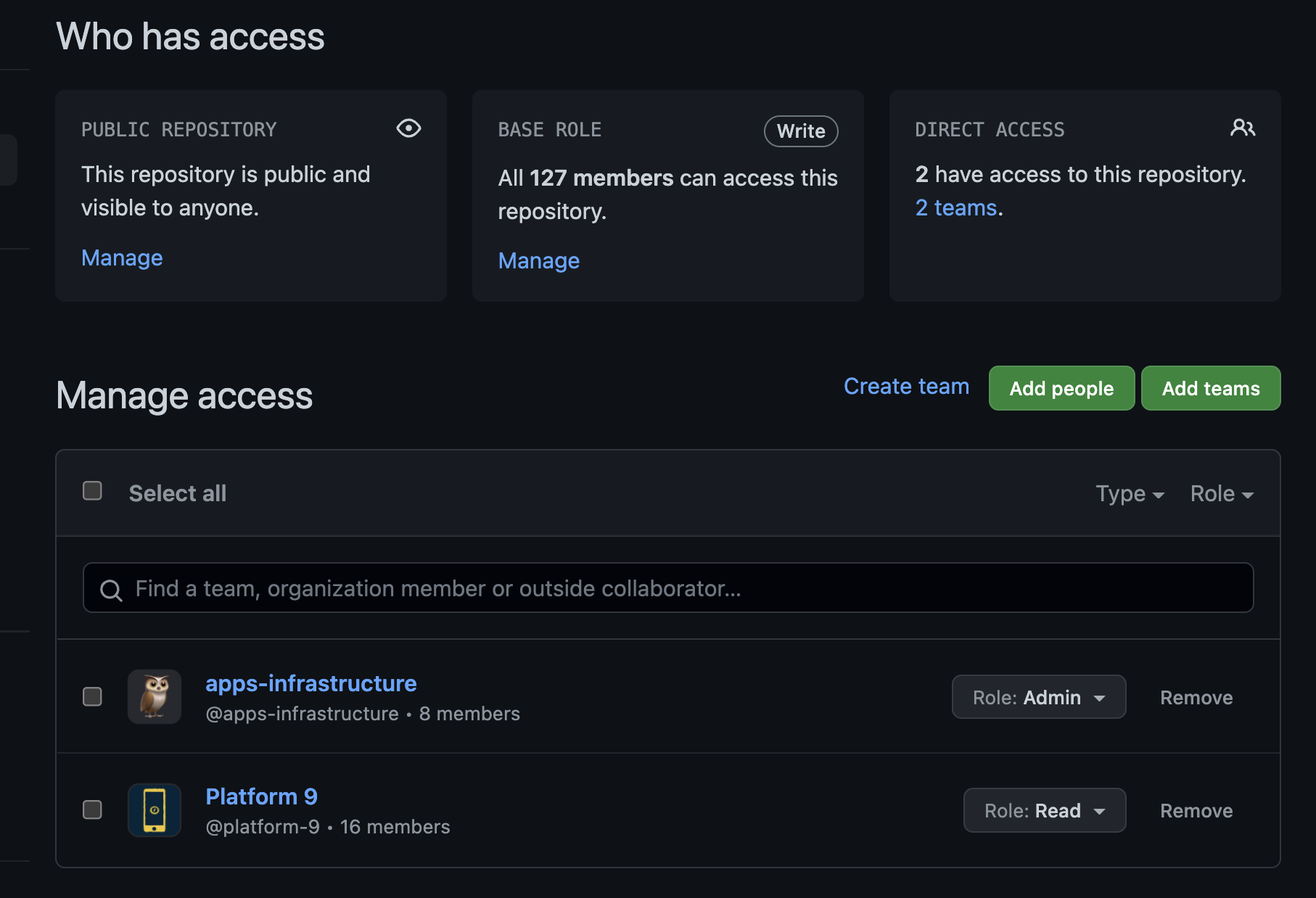This screenshot has width=1316, height=898.
Task: Open the Role filter dropdown
Action: (1222, 494)
